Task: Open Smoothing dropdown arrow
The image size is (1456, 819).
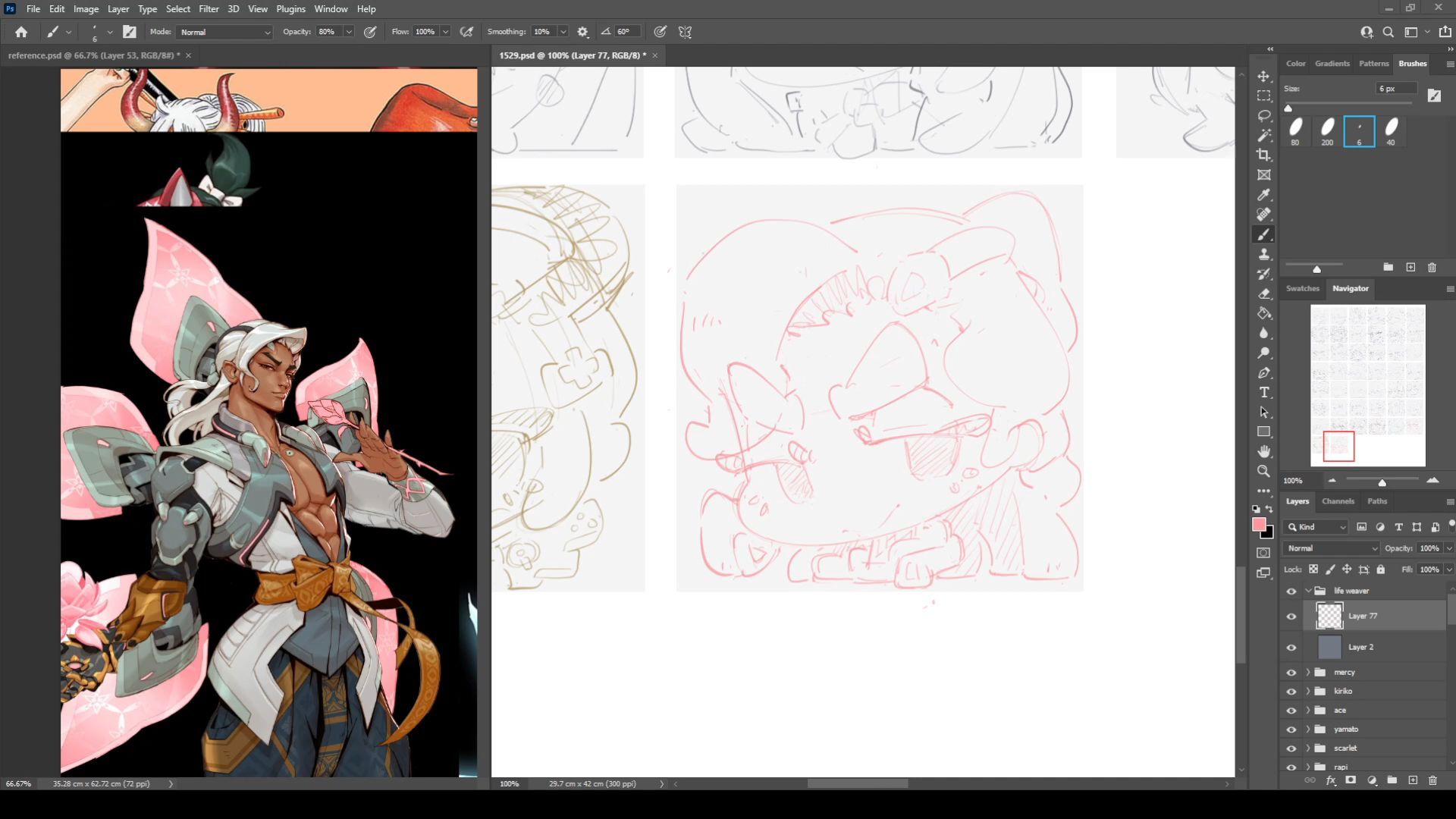Action: (563, 32)
